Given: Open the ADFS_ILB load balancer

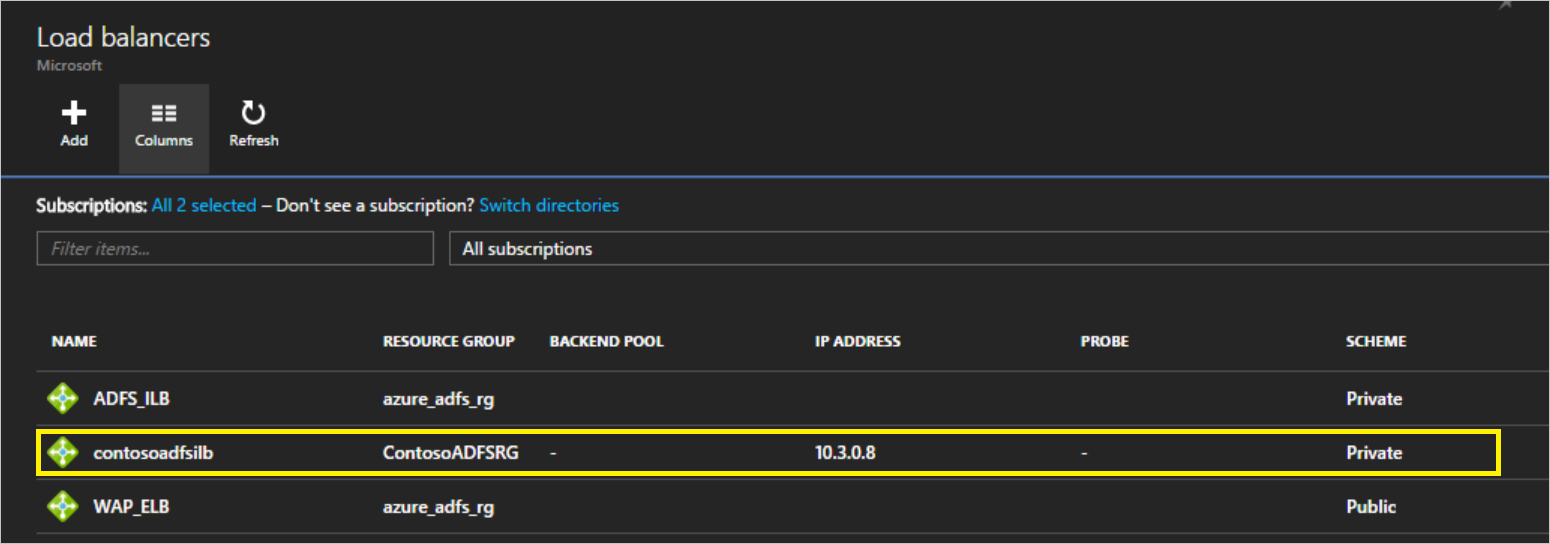Looking at the screenshot, I should pyautogui.click(x=131, y=398).
